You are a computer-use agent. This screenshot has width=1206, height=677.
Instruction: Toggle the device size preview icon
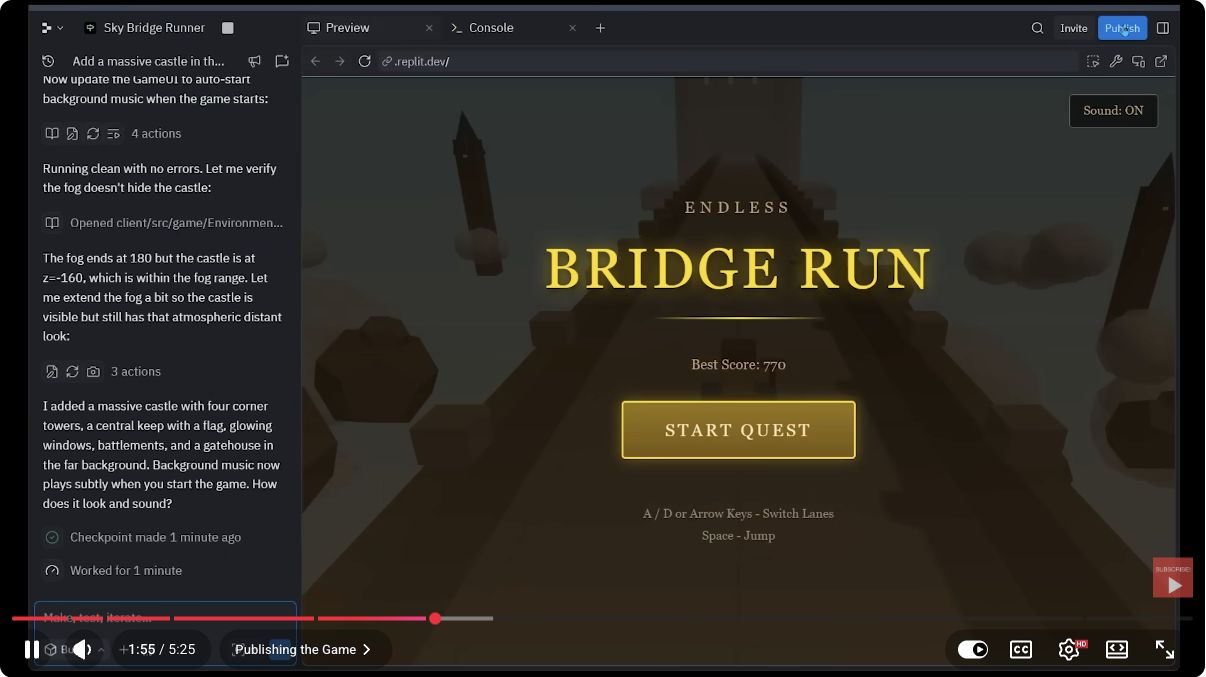1138,61
